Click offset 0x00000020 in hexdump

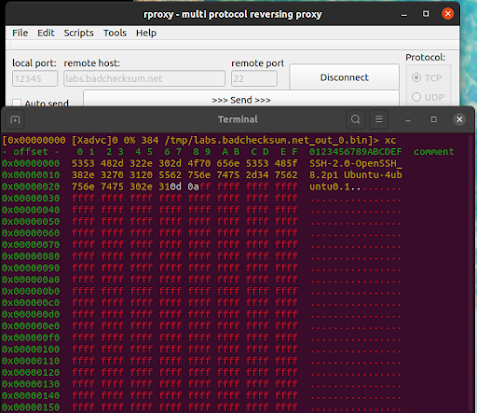(x=31, y=187)
